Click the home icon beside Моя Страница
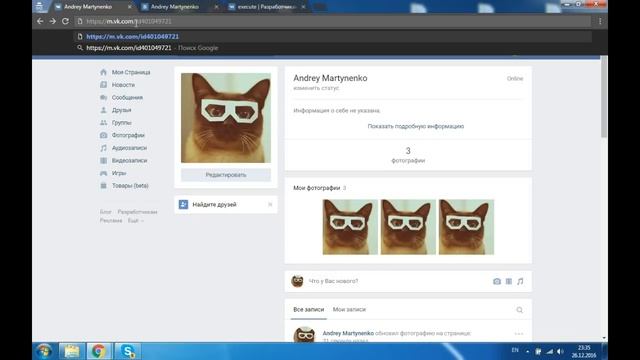The image size is (640, 360). [103, 72]
